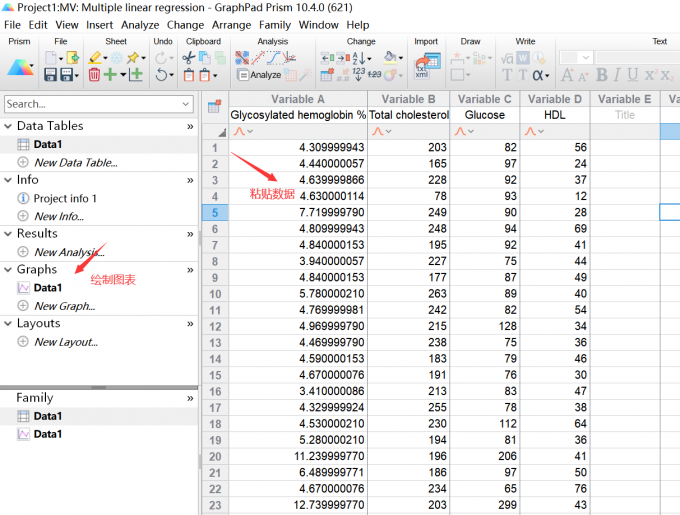Image resolution: width=680 pixels, height=515 pixels.
Task: Click the Data Tables double-arrow more button
Action: point(190,127)
